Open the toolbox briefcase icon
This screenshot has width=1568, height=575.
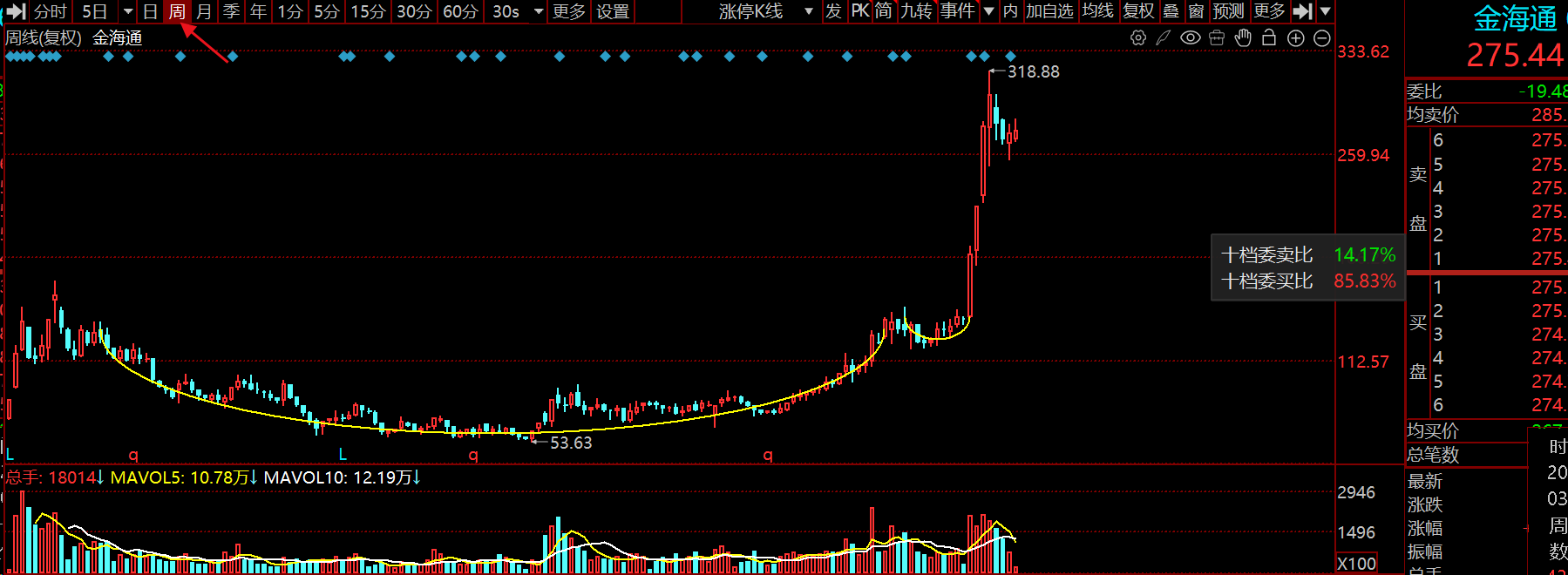tap(1217, 37)
